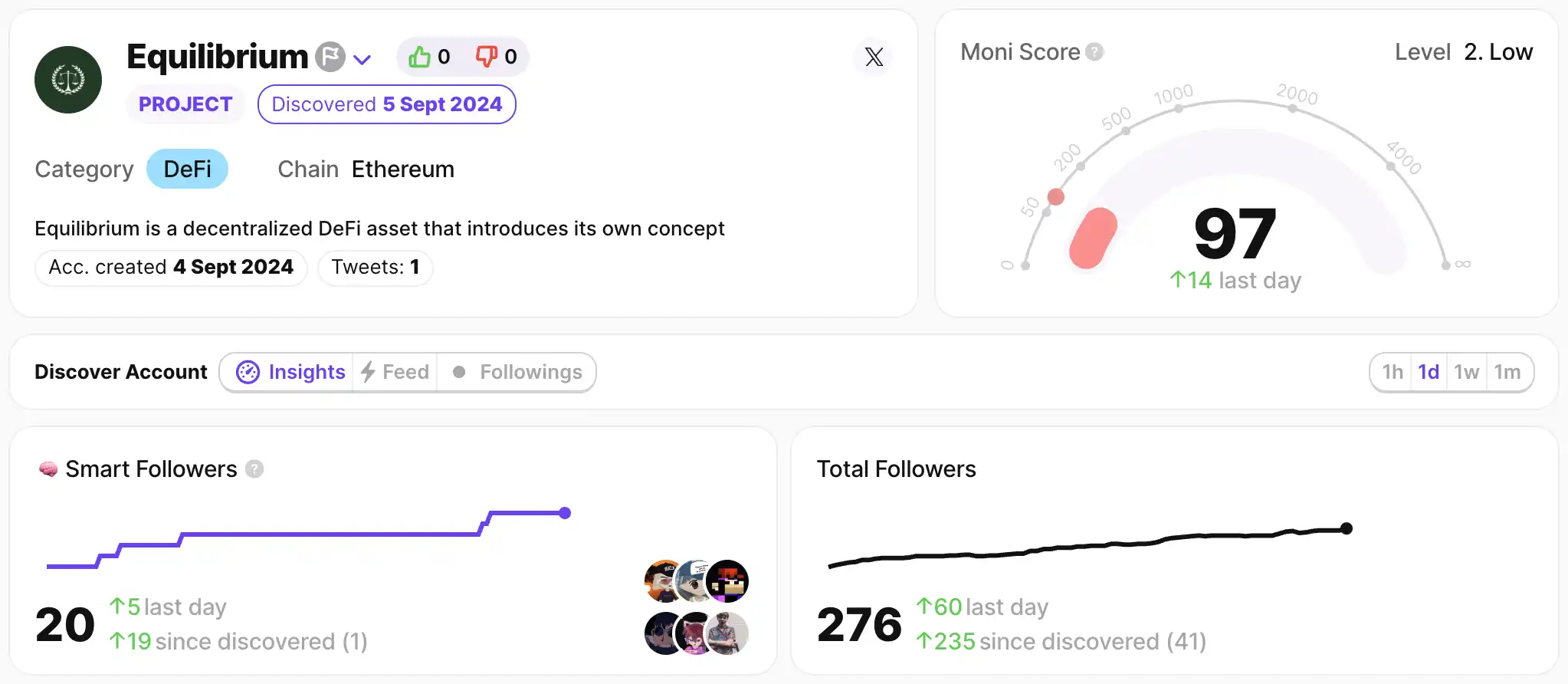
Task: Switch to the Feed tab
Action: click(395, 373)
